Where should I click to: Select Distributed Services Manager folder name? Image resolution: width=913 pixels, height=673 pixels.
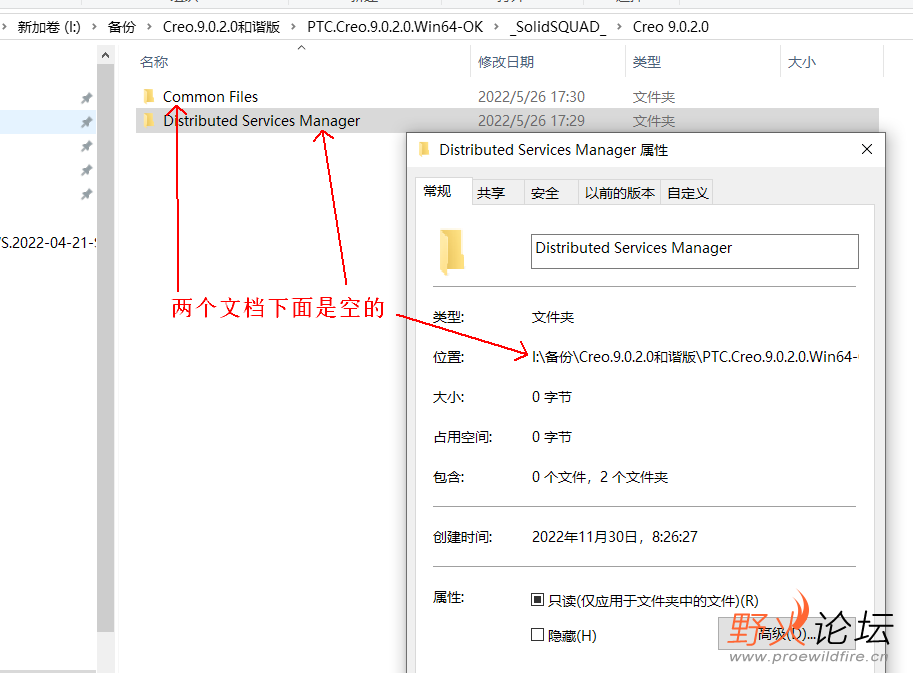click(261, 121)
